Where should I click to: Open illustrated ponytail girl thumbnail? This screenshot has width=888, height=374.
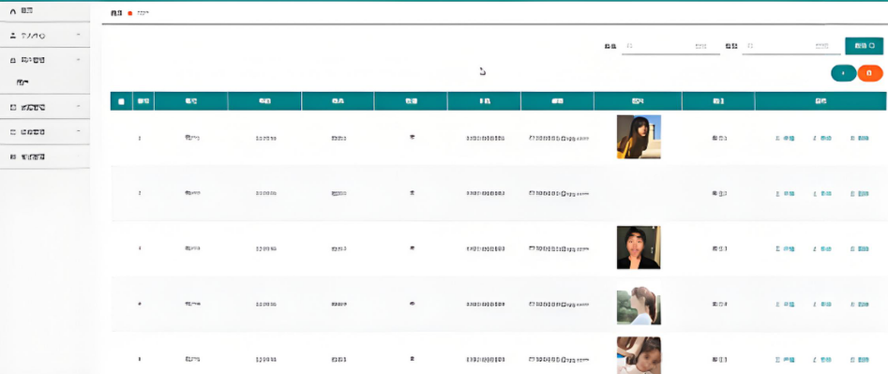pyautogui.click(x=638, y=304)
